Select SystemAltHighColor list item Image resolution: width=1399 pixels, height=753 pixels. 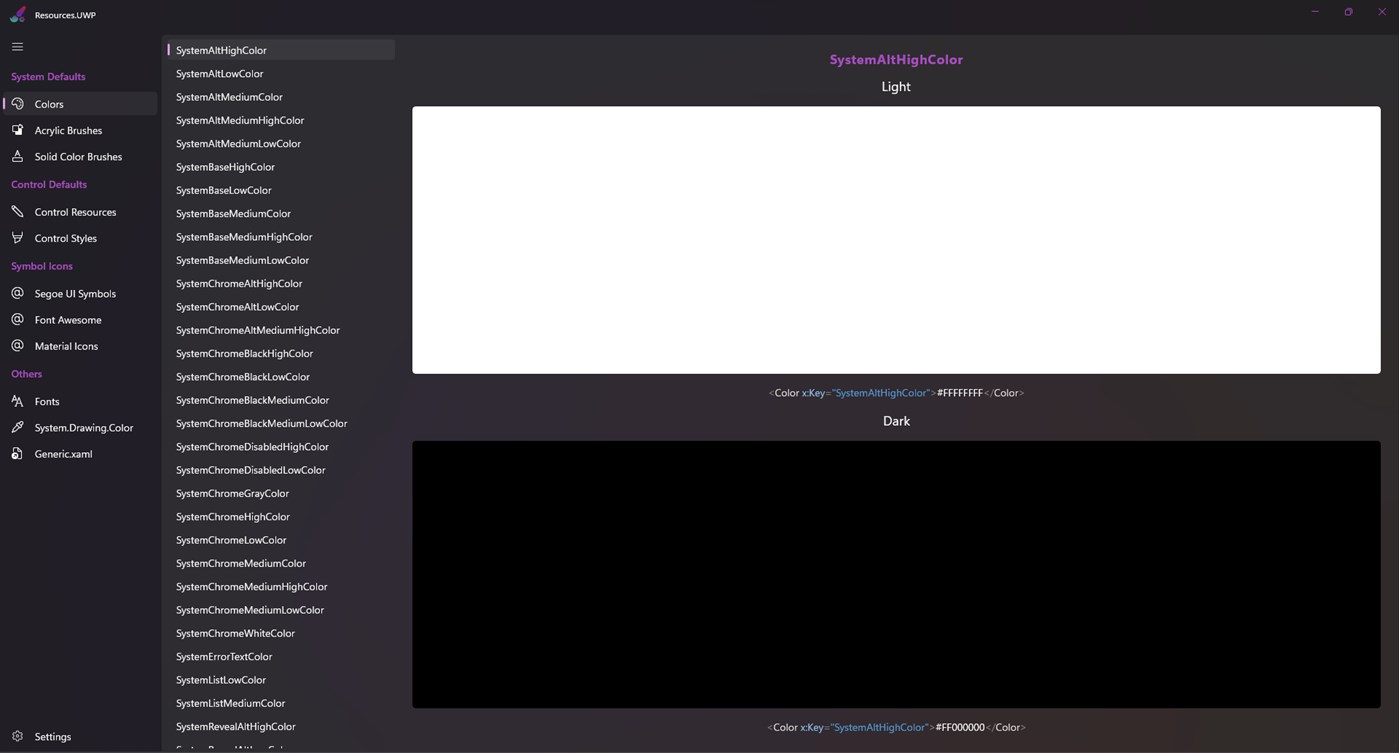[x=280, y=50]
